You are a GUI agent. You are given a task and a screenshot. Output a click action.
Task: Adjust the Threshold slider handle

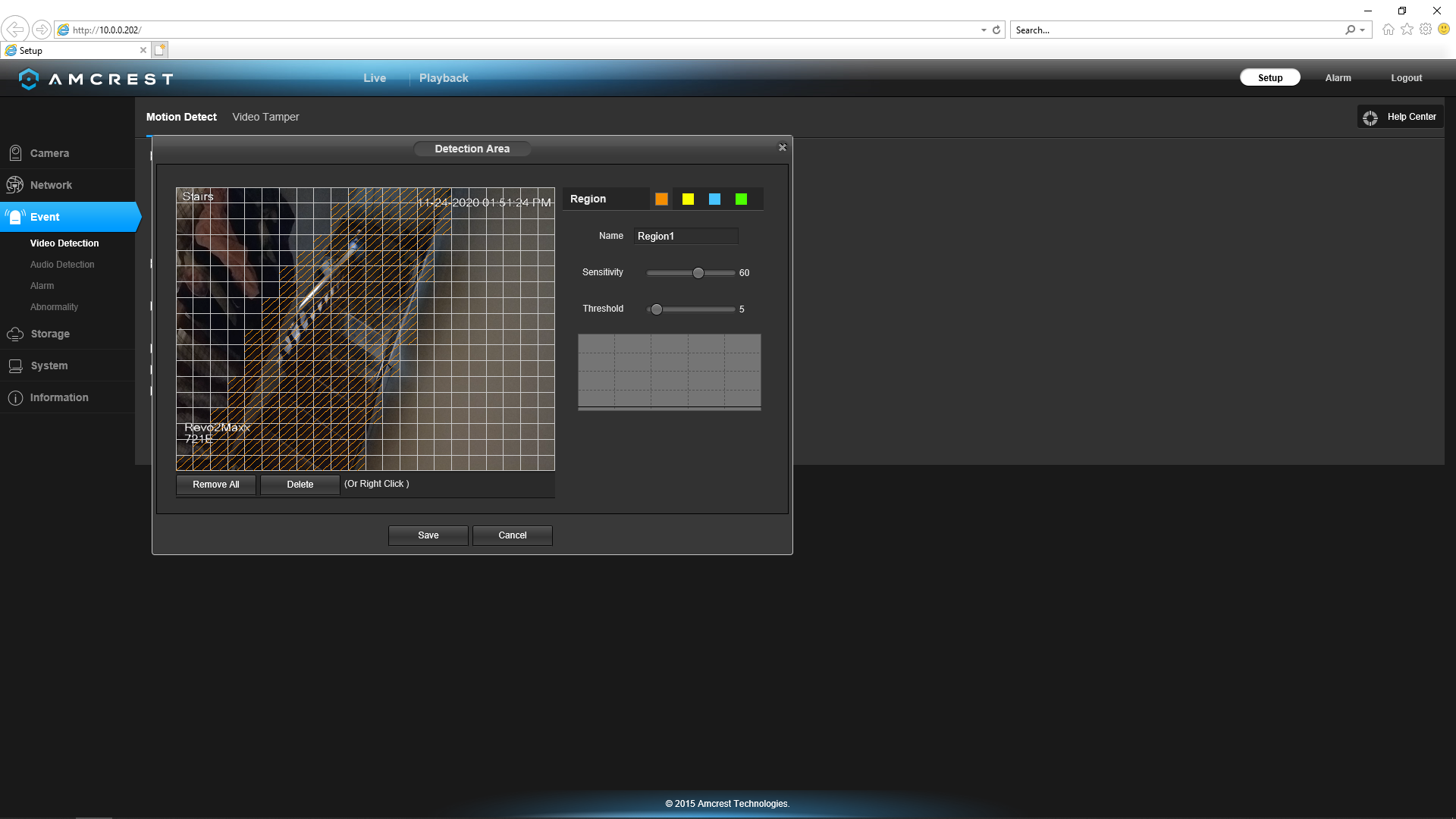point(657,309)
